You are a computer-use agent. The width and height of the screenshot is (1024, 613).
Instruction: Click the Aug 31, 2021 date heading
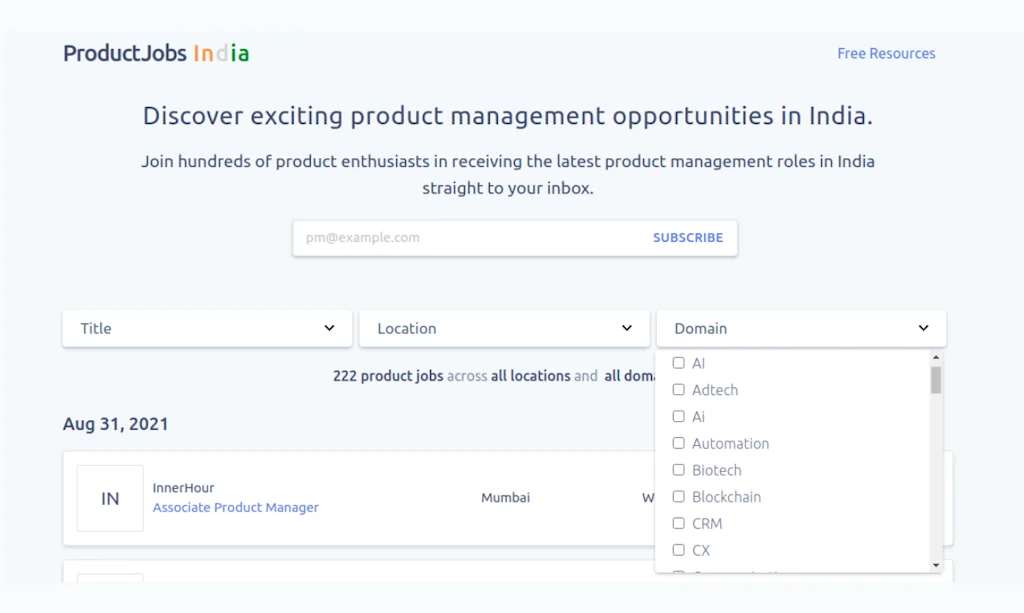click(x=116, y=424)
